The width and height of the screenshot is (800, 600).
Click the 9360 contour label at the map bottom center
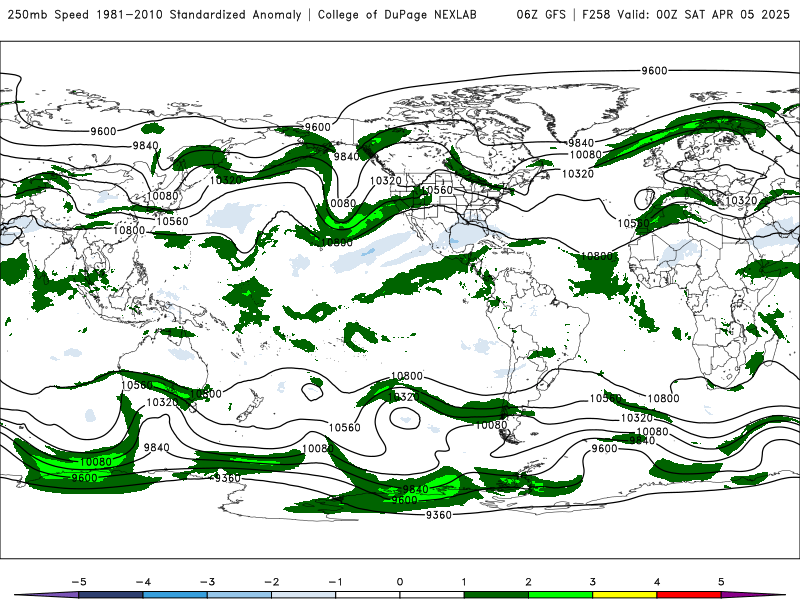(439, 515)
